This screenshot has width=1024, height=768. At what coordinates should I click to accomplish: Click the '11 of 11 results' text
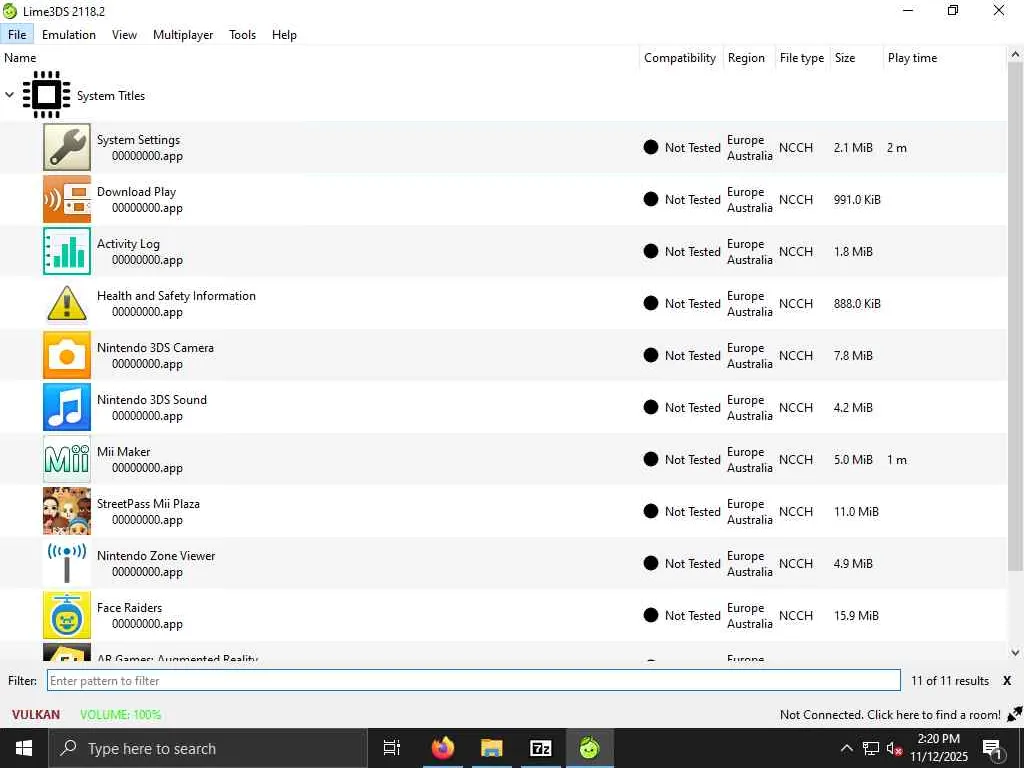[950, 680]
